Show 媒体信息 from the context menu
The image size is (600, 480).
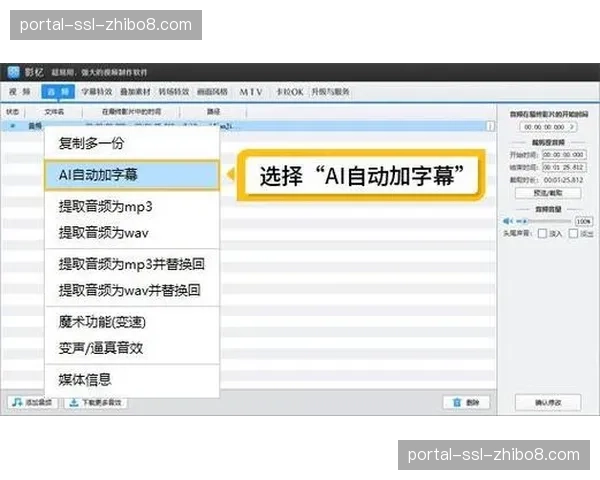pos(132,380)
